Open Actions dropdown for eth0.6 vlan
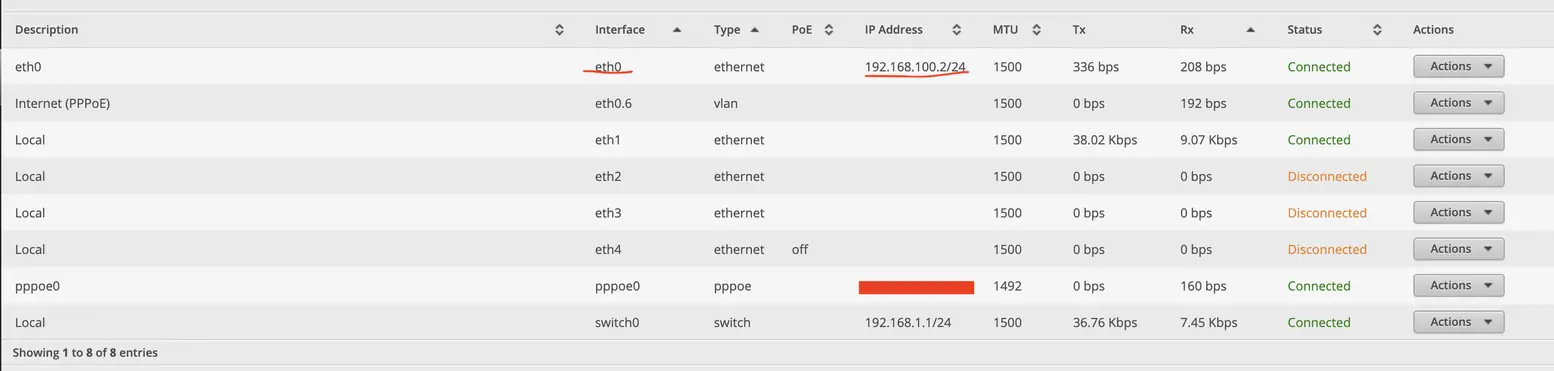Viewport: 1554px width, 371px height. (x=1458, y=103)
